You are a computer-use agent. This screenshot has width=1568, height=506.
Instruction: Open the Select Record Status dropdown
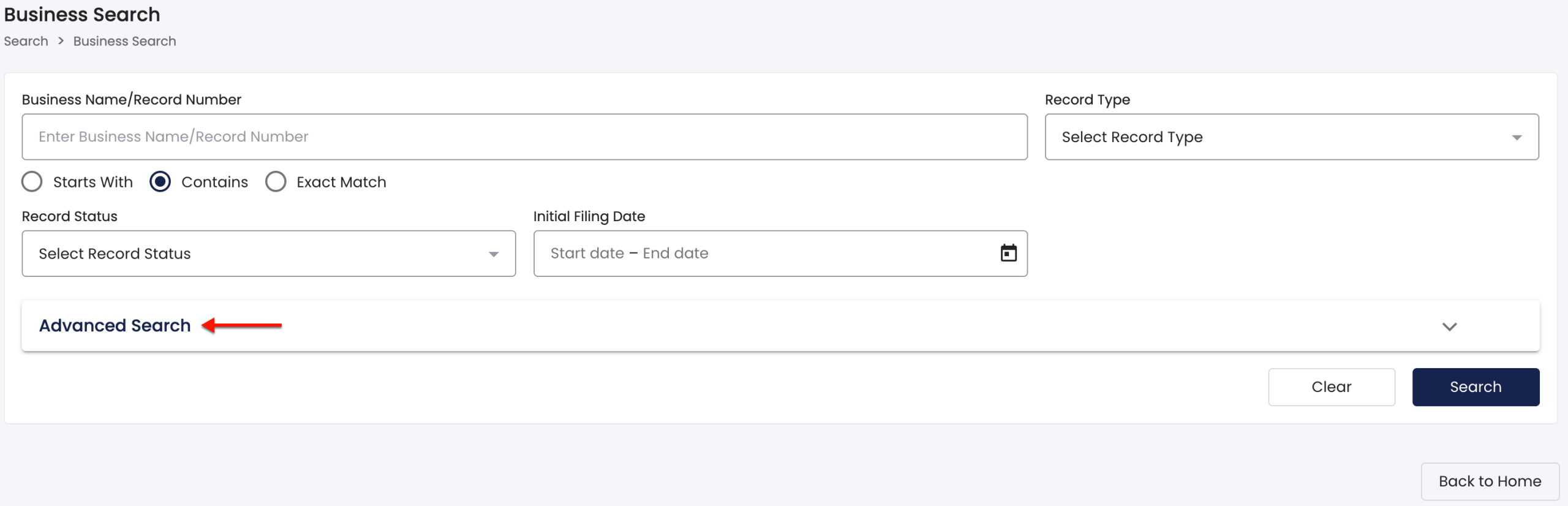click(x=269, y=254)
